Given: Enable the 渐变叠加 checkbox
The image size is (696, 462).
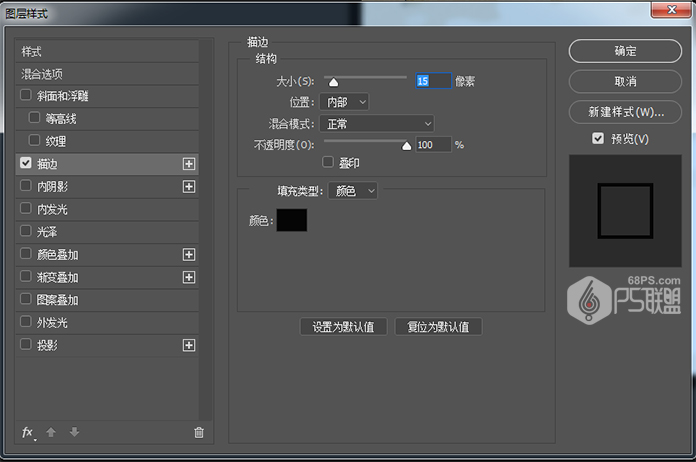Looking at the screenshot, I should [x=26, y=276].
